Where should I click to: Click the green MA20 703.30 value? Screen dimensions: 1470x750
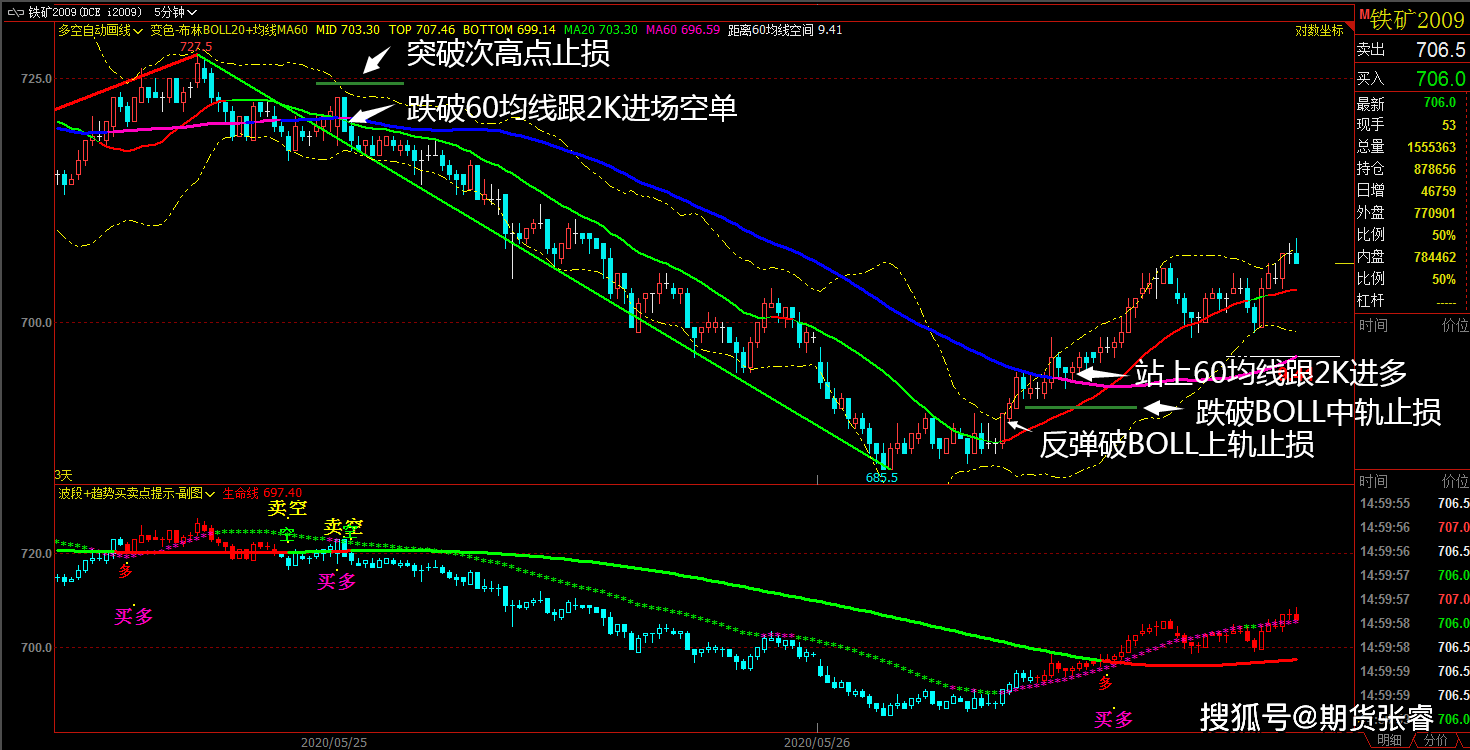click(601, 30)
